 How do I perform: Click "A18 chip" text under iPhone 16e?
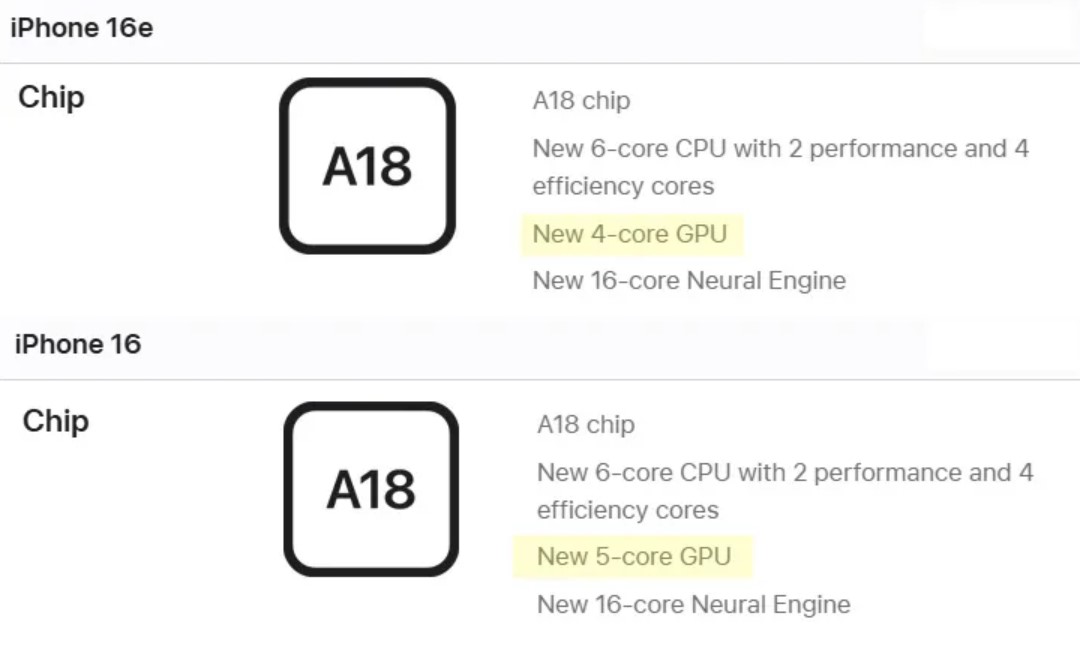[581, 101]
